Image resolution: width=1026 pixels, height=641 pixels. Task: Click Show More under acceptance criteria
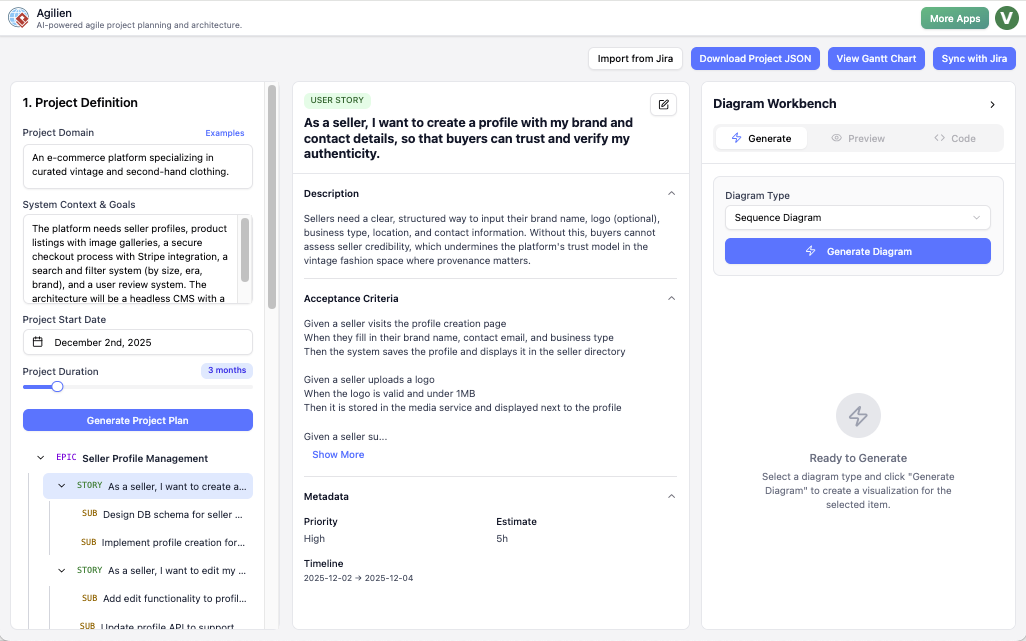point(338,454)
